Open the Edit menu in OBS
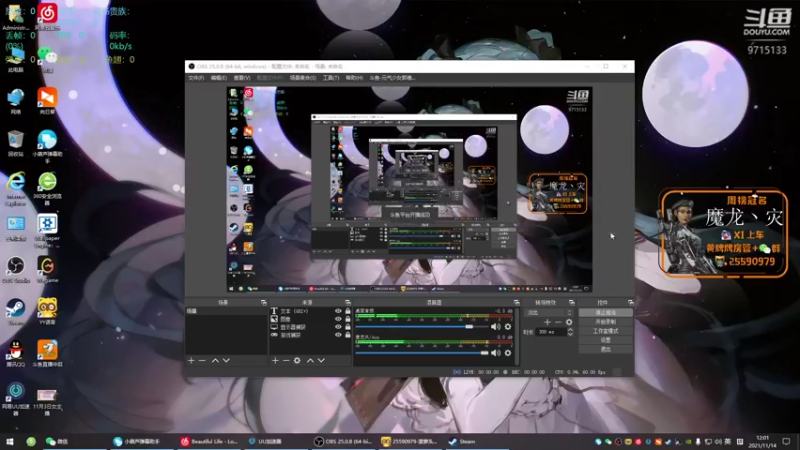 [218, 78]
